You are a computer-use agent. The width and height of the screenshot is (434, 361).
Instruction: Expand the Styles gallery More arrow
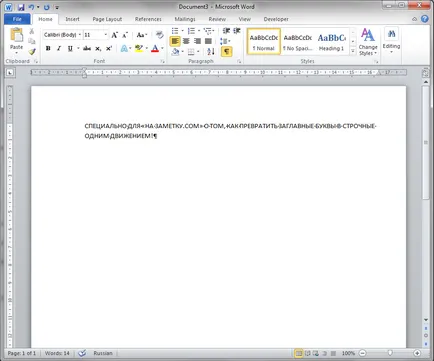tap(353, 51)
